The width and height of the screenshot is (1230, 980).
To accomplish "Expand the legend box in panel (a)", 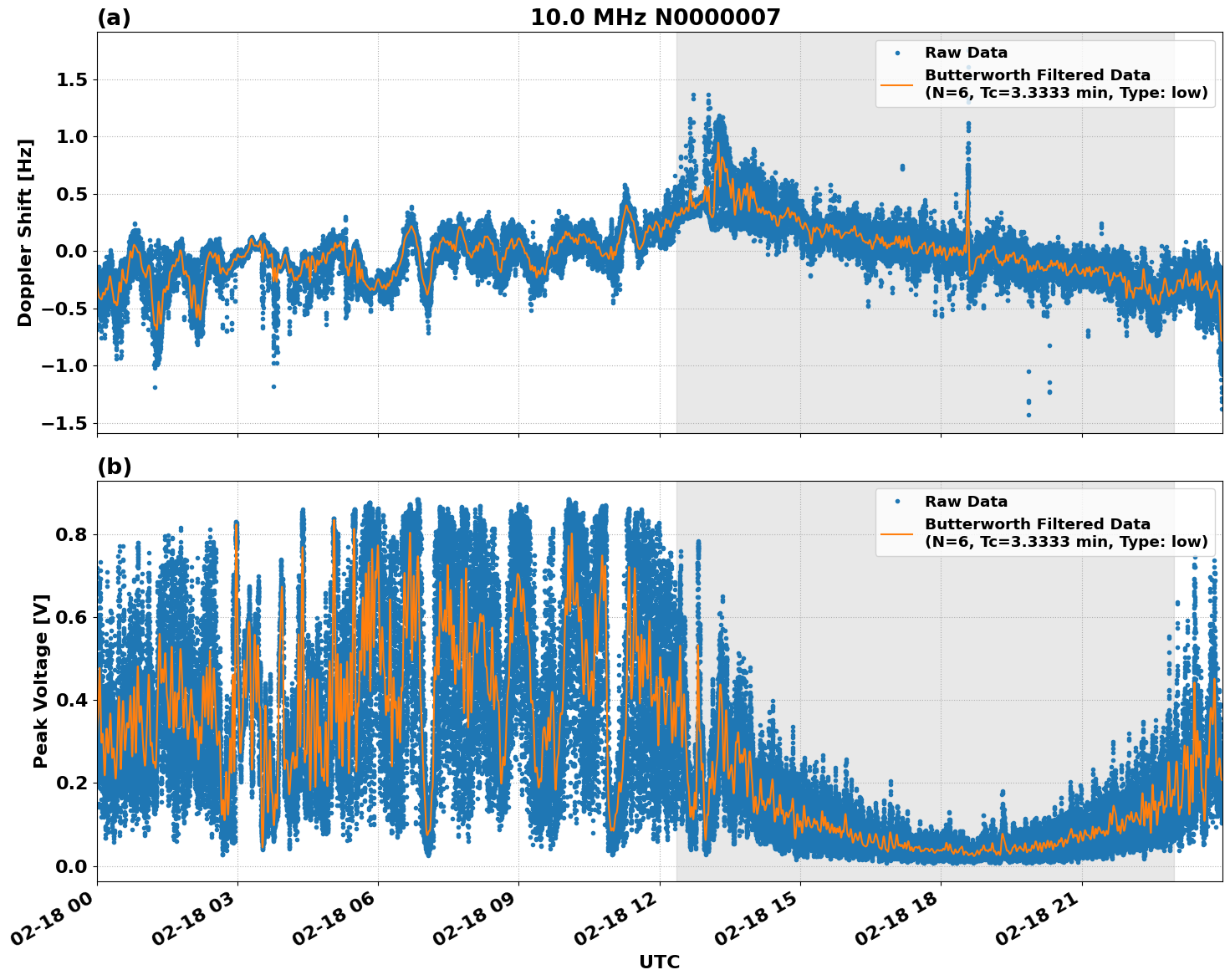I will 1045,71.
